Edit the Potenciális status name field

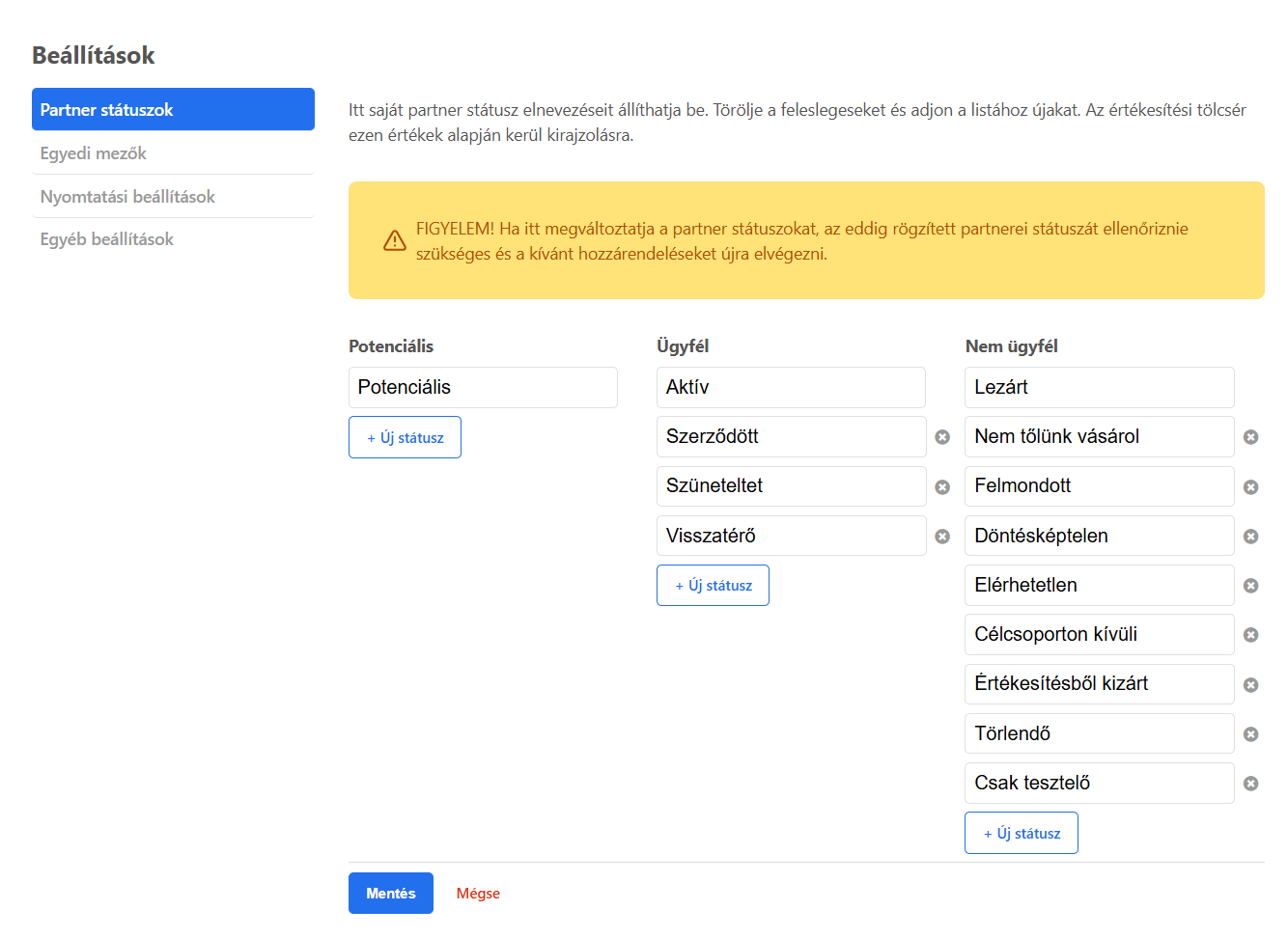483,387
